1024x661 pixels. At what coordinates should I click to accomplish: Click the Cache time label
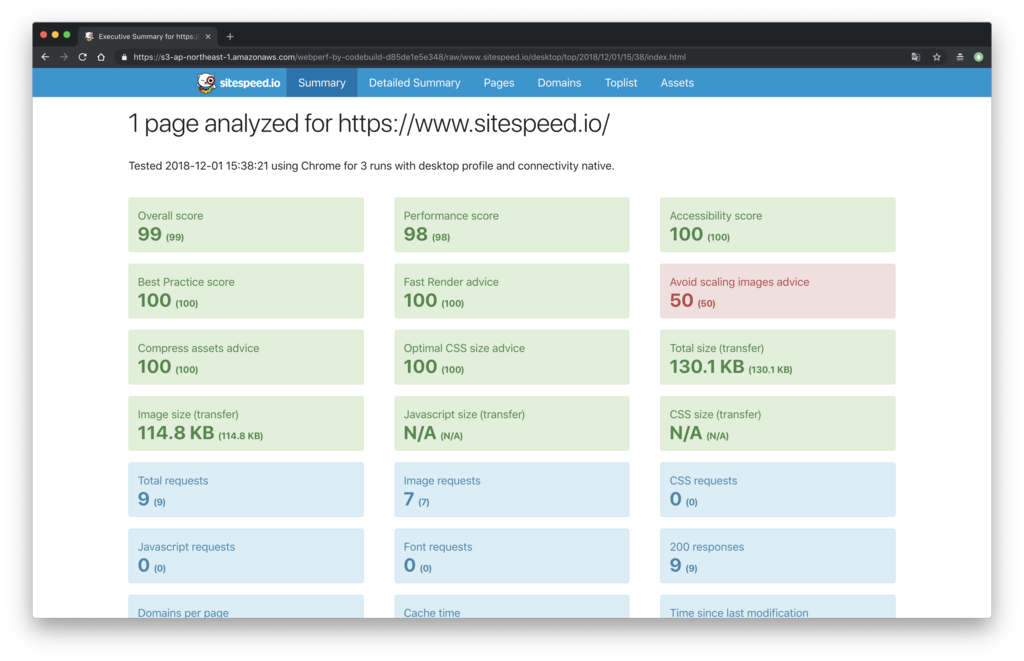point(432,613)
